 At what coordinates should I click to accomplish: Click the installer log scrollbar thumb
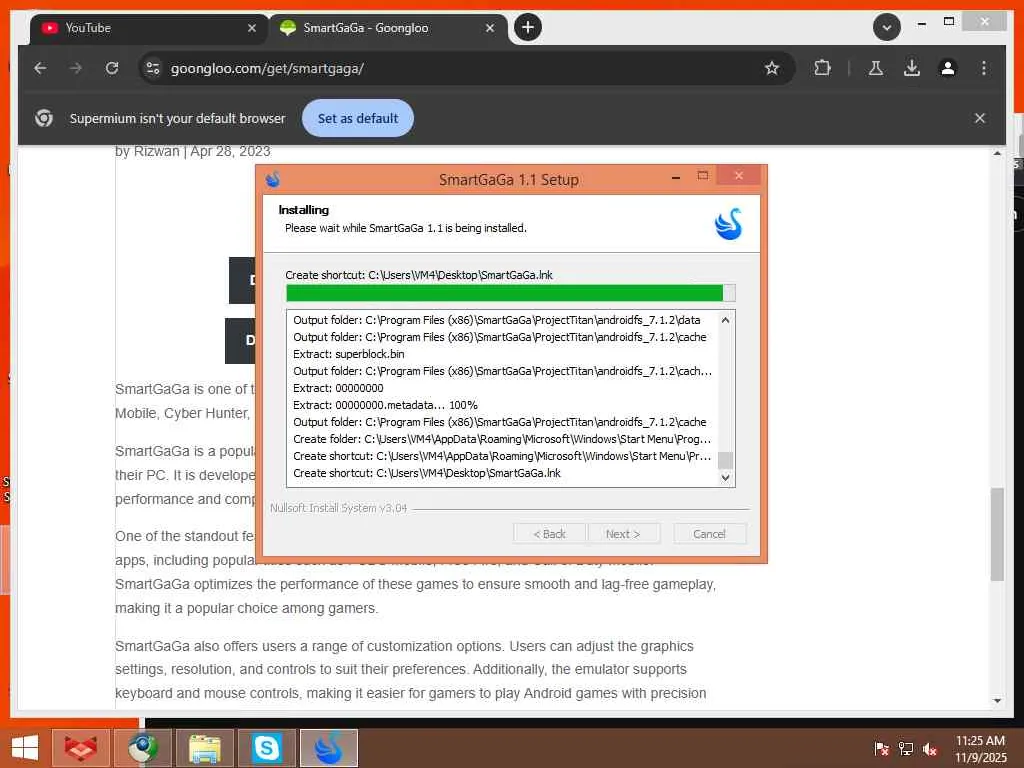(x=725, y=460)
